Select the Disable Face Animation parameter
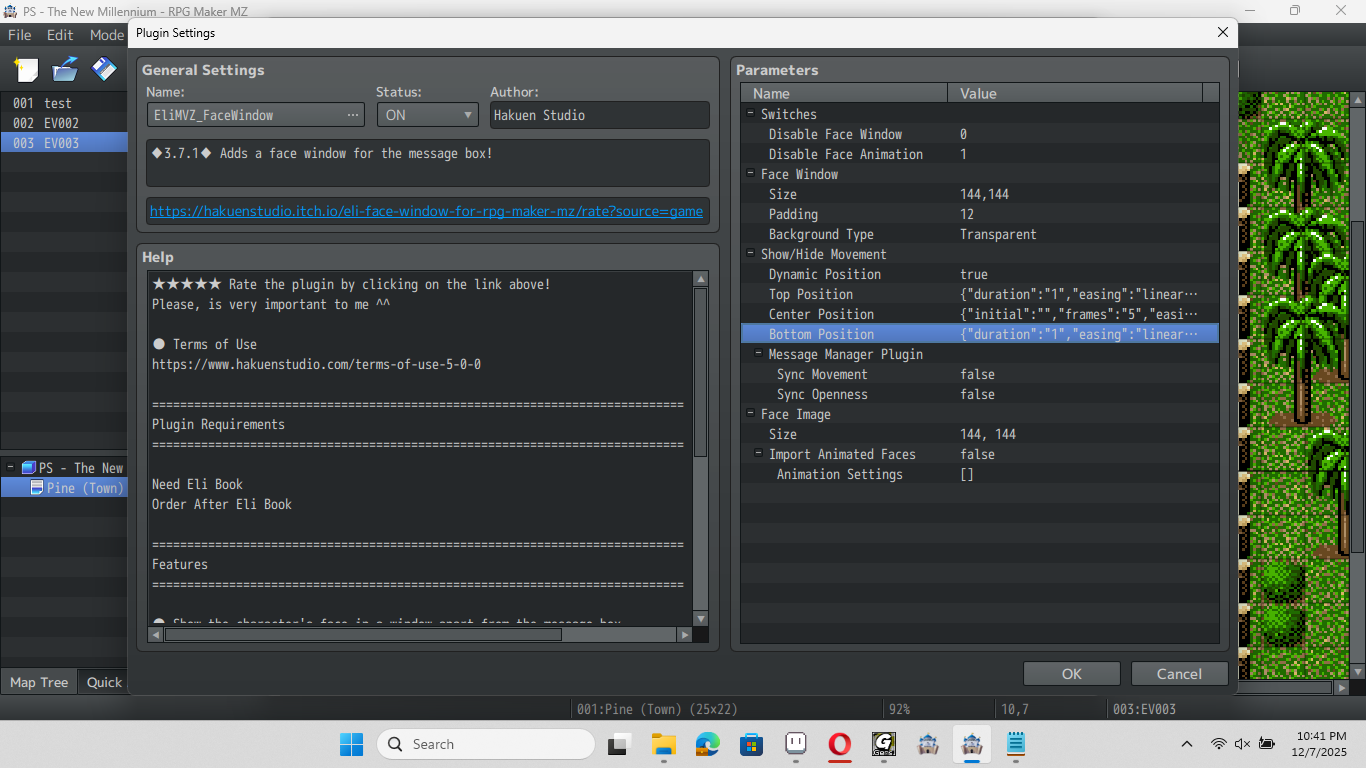The width and height of the screenshot is (1366, 768). click(x=980, y=154)
